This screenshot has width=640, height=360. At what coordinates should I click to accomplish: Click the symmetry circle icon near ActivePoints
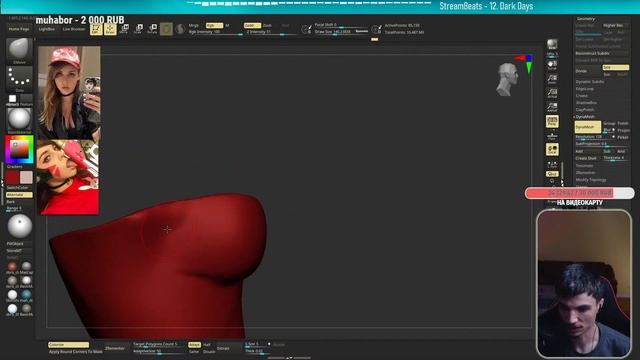[x=376, y=29]
